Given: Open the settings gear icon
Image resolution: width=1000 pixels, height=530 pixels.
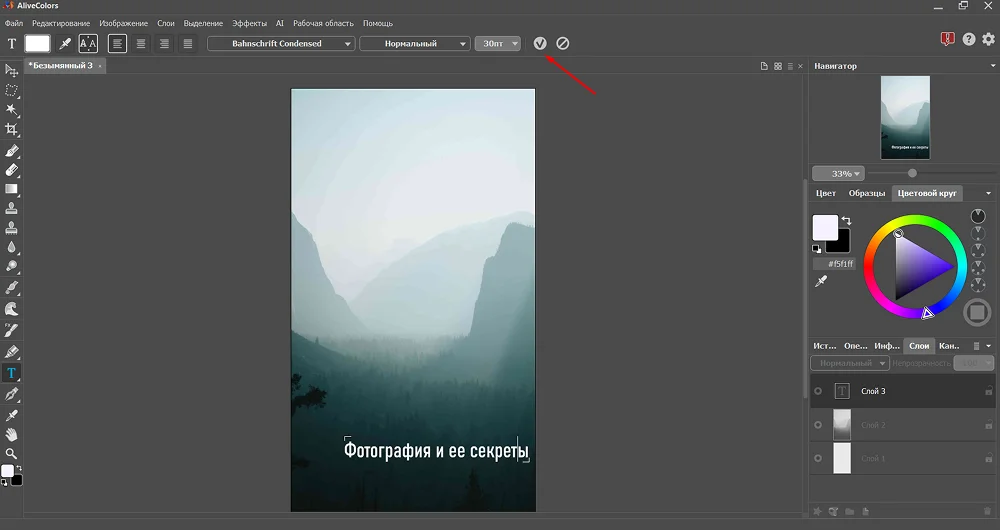Looking at the screenshot, I should click(x=989, y=39).
